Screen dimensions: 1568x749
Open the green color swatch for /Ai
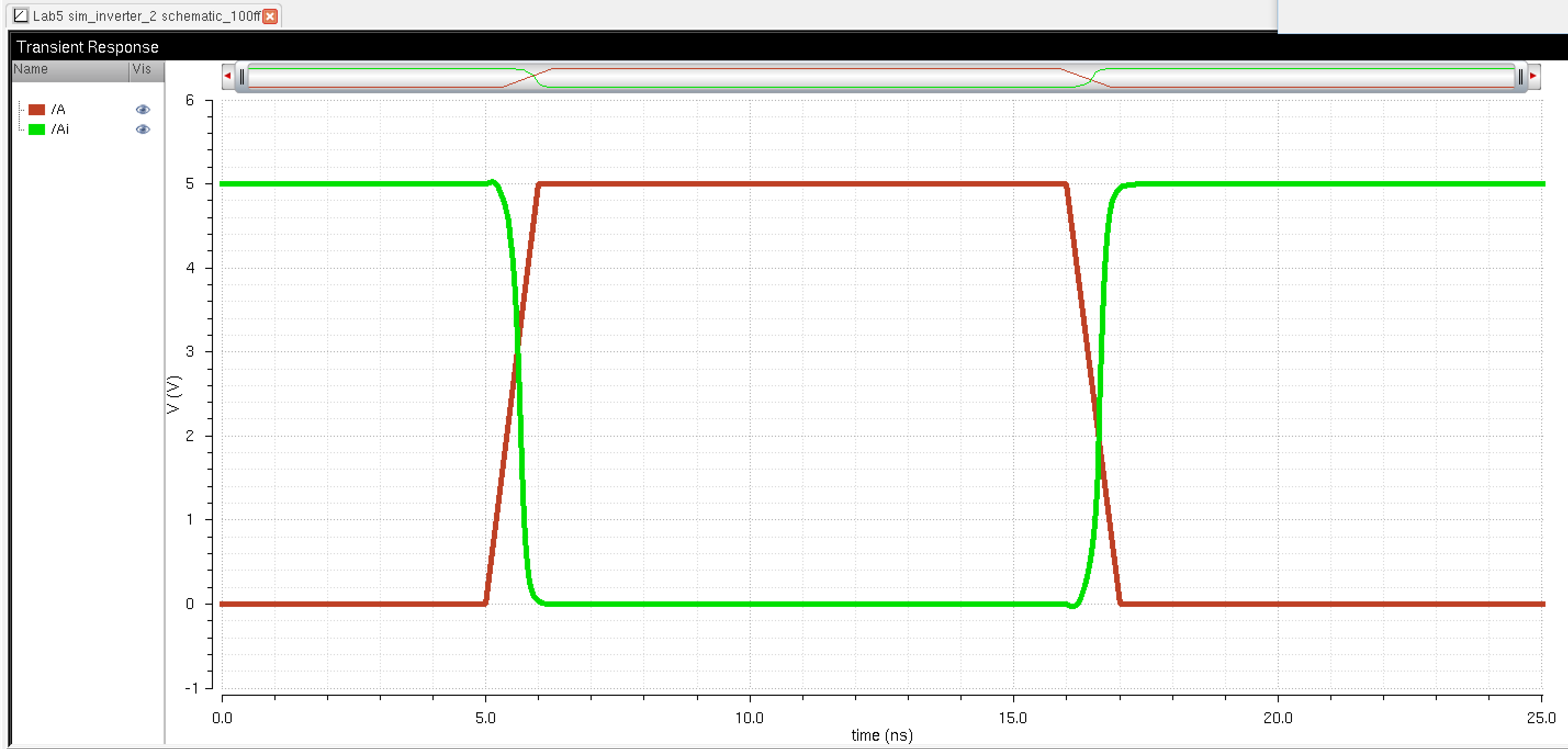tap(37, 129)
